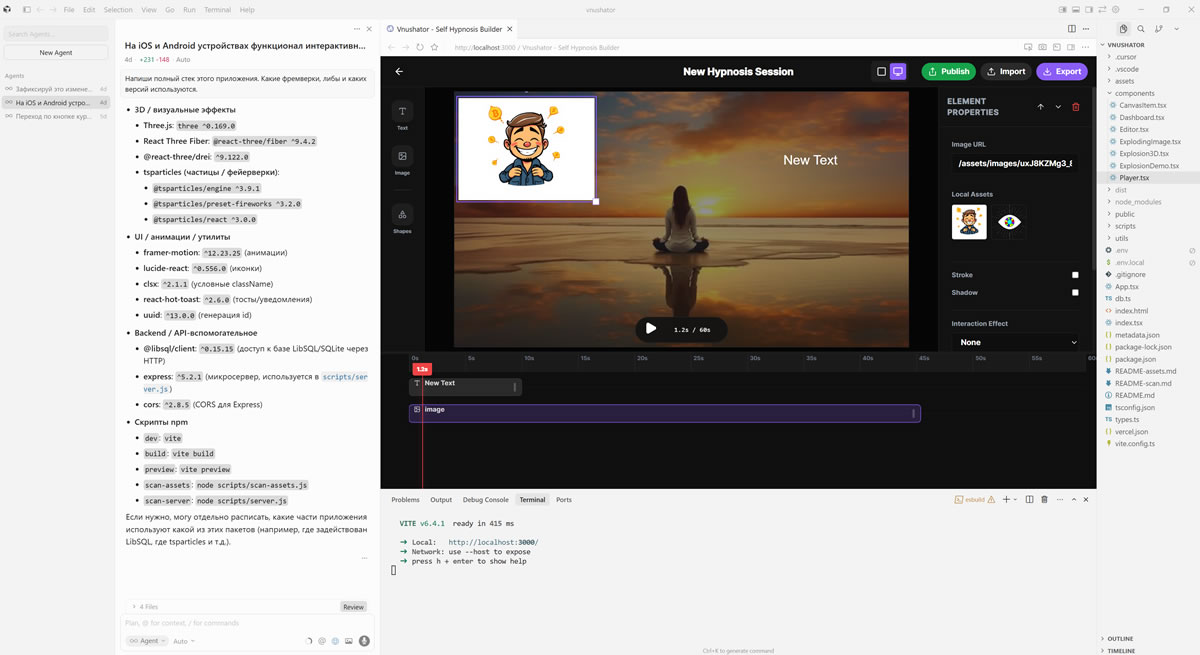
Task: Enable the Stroke checkbox
Action: [x=1075, y=275]
